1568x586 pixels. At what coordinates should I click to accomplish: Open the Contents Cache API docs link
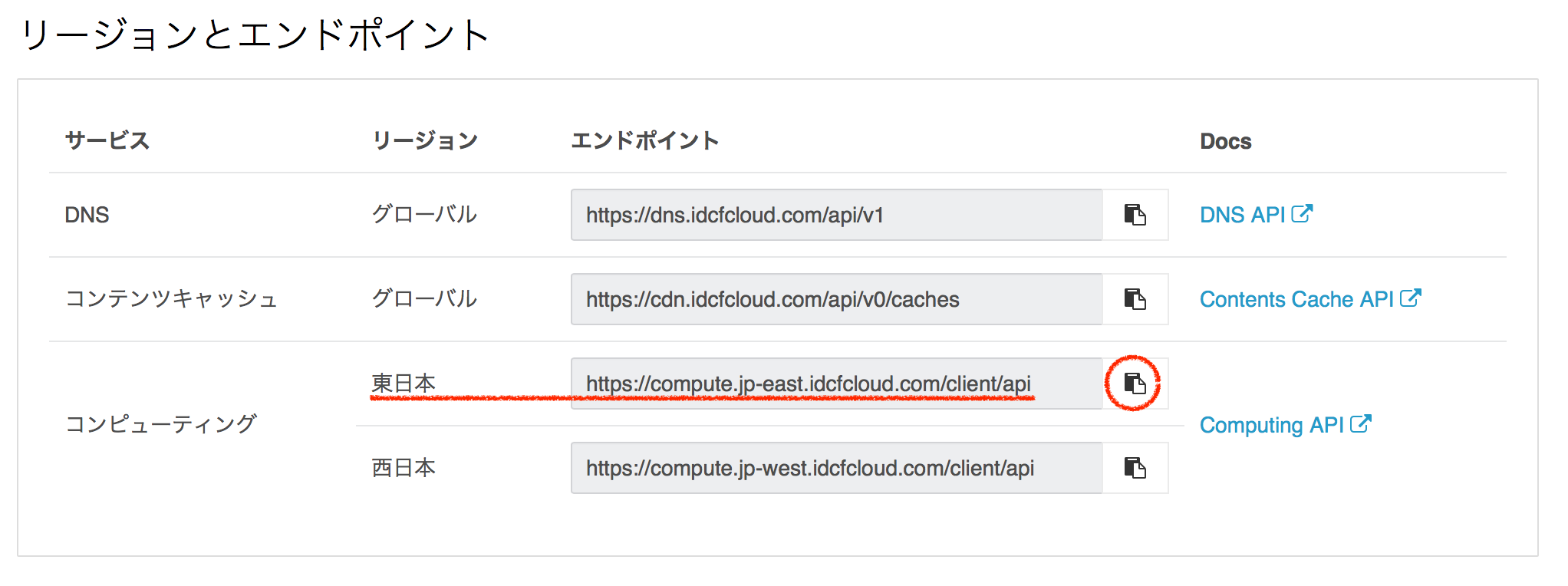coord(1296,299)
